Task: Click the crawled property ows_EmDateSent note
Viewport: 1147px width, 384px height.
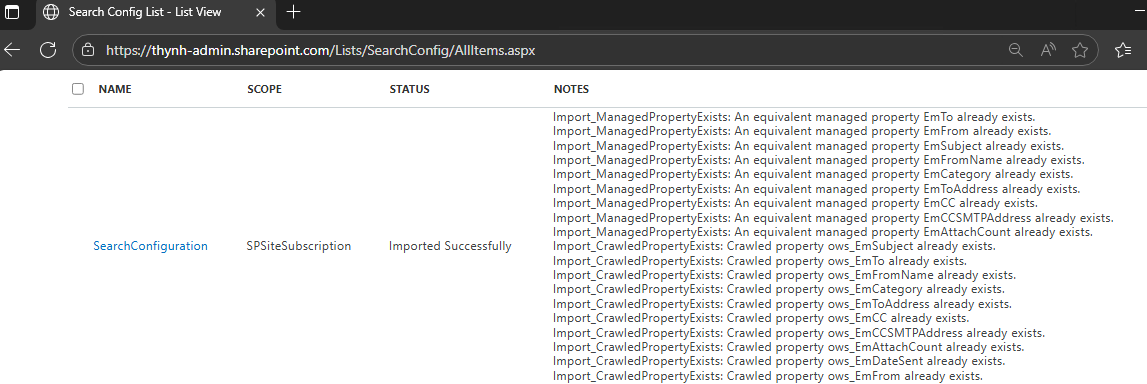Action: 779,361
